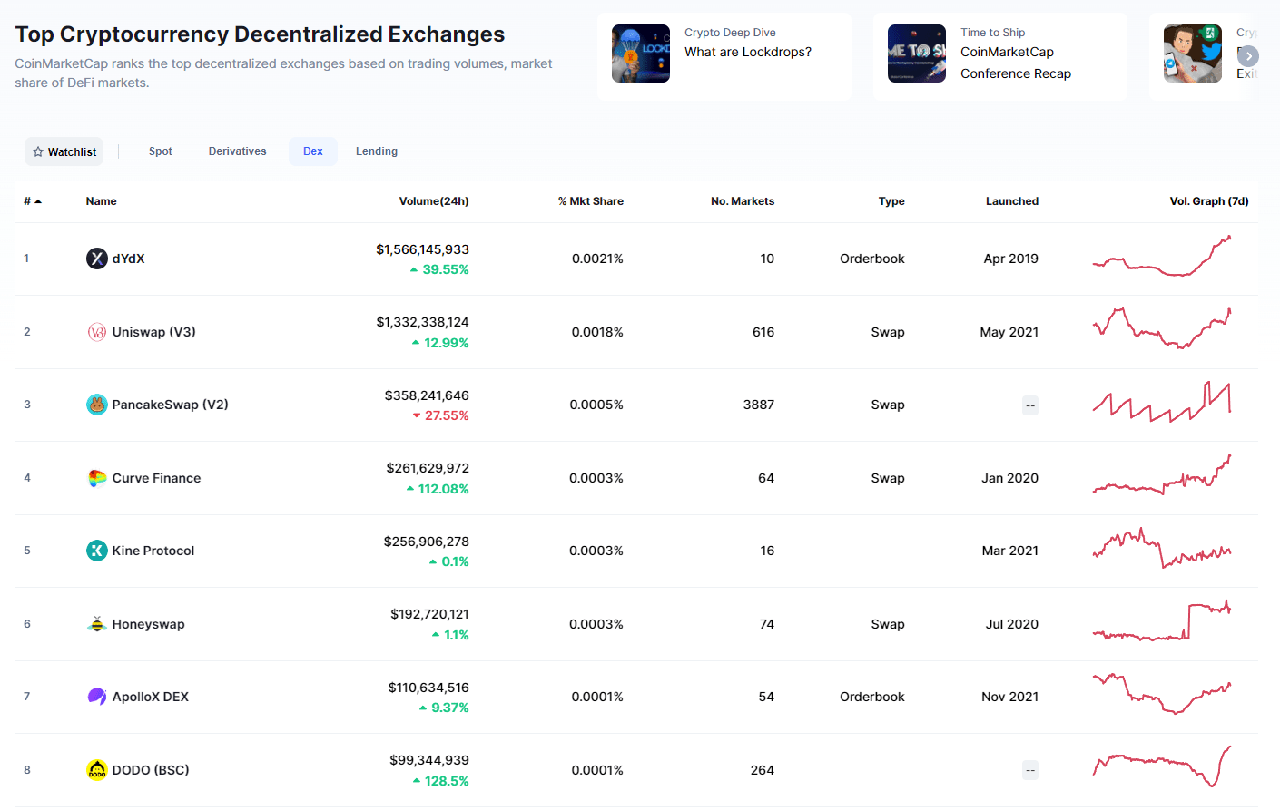Open the DODO (BSC) exchange link
The width and height of the screenshot is (1280, 810).
coord(150,770)
